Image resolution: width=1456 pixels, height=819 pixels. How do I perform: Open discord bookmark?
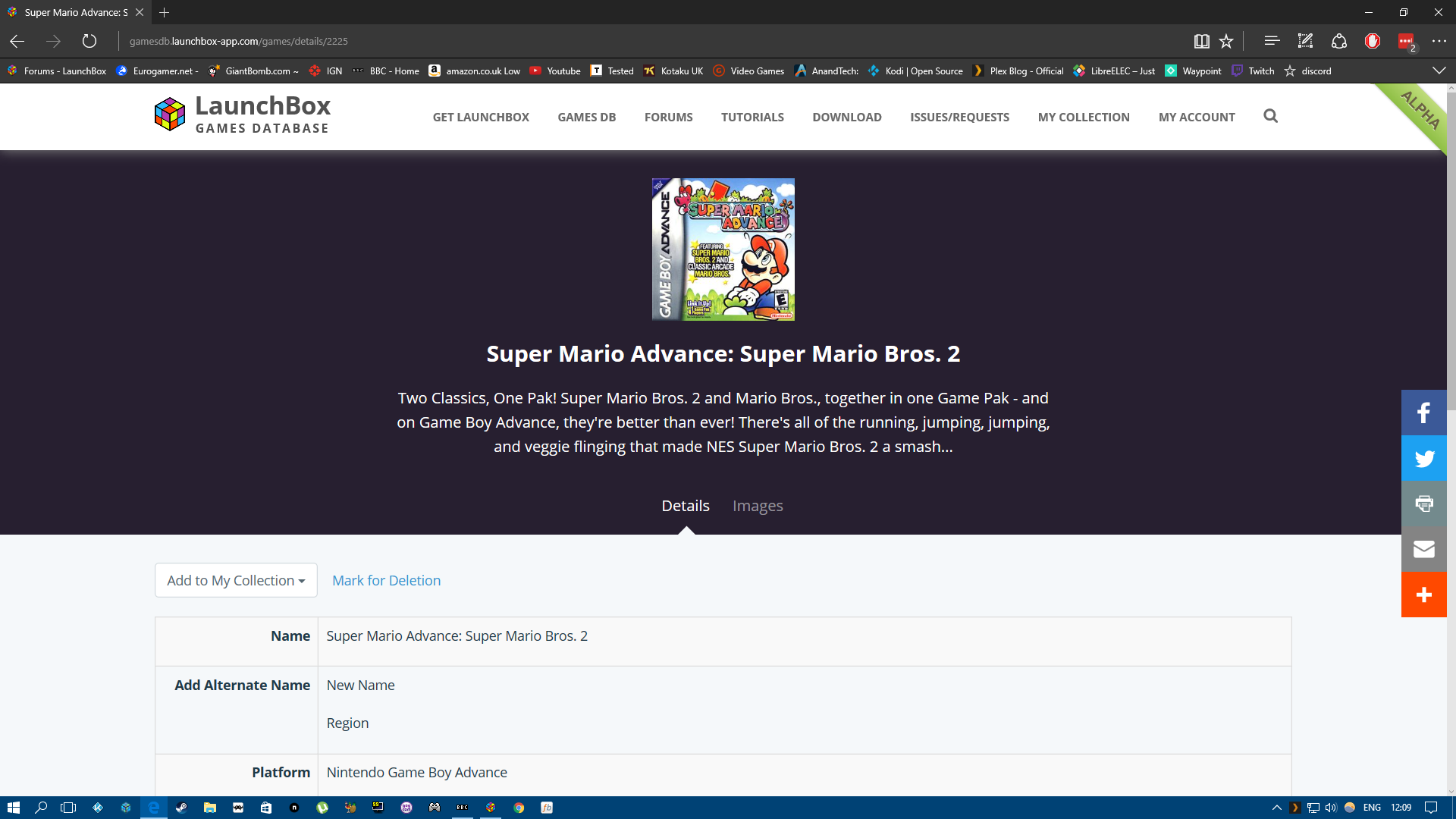click(1308, 71)
